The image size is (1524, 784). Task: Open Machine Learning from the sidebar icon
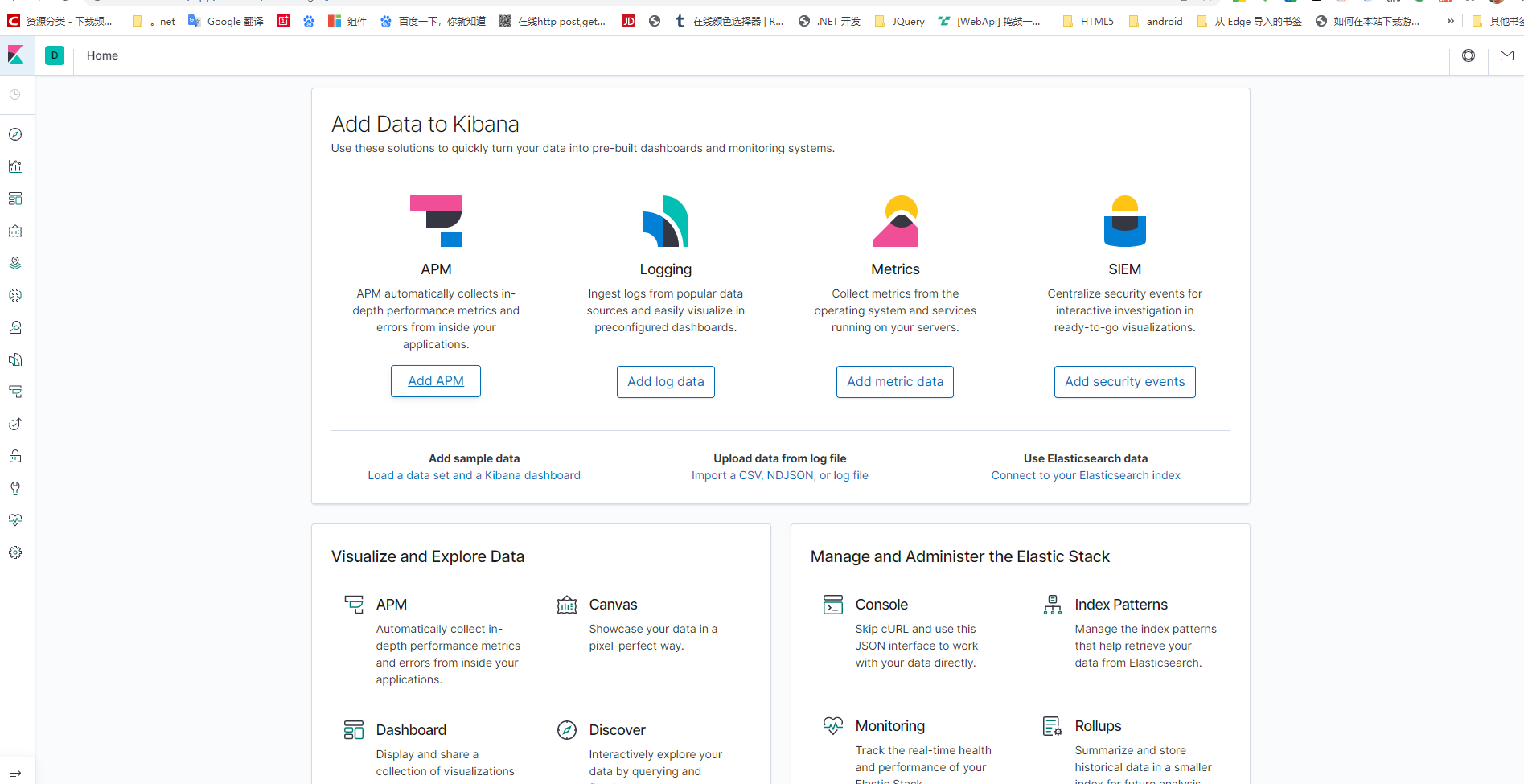15,295
